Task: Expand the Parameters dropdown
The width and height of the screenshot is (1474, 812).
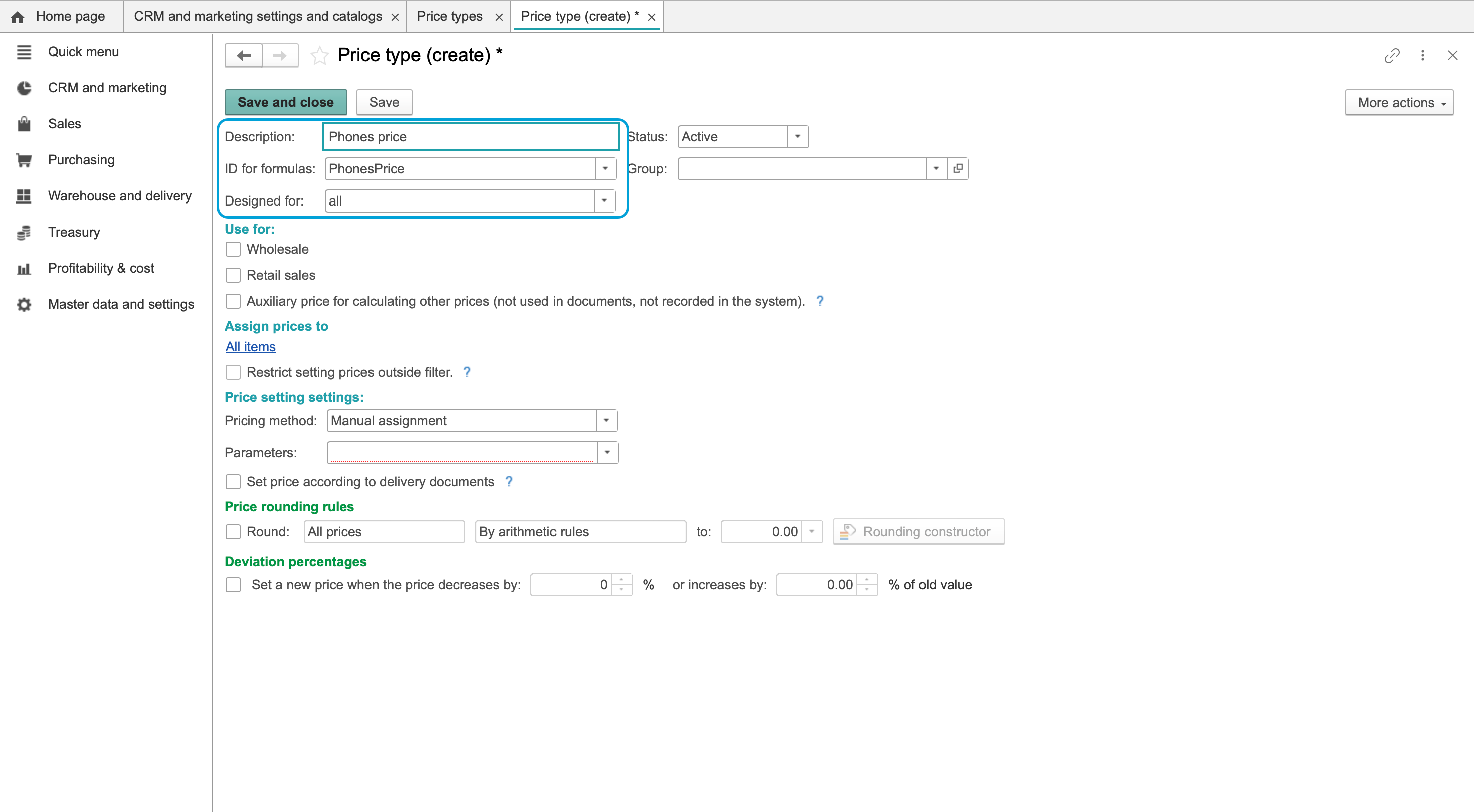Action: [x=607, y=453]
